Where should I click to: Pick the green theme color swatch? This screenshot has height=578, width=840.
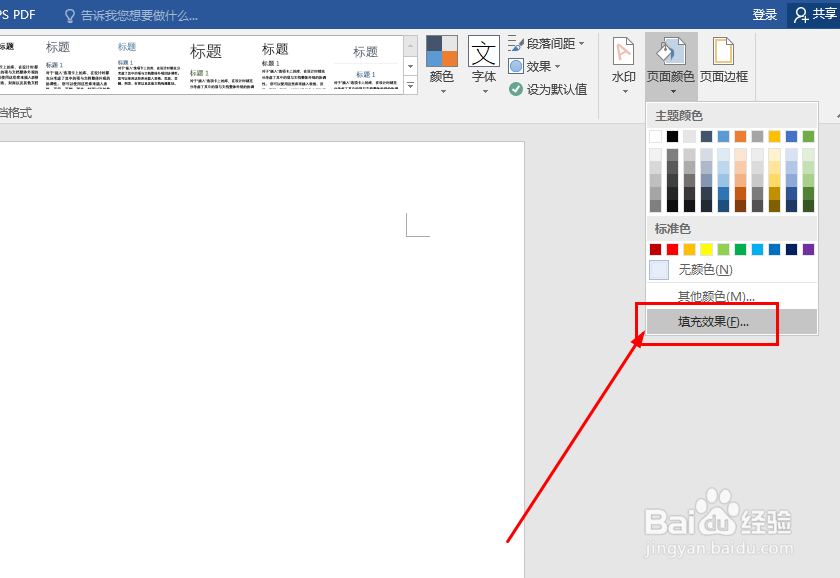pos(808,137)
